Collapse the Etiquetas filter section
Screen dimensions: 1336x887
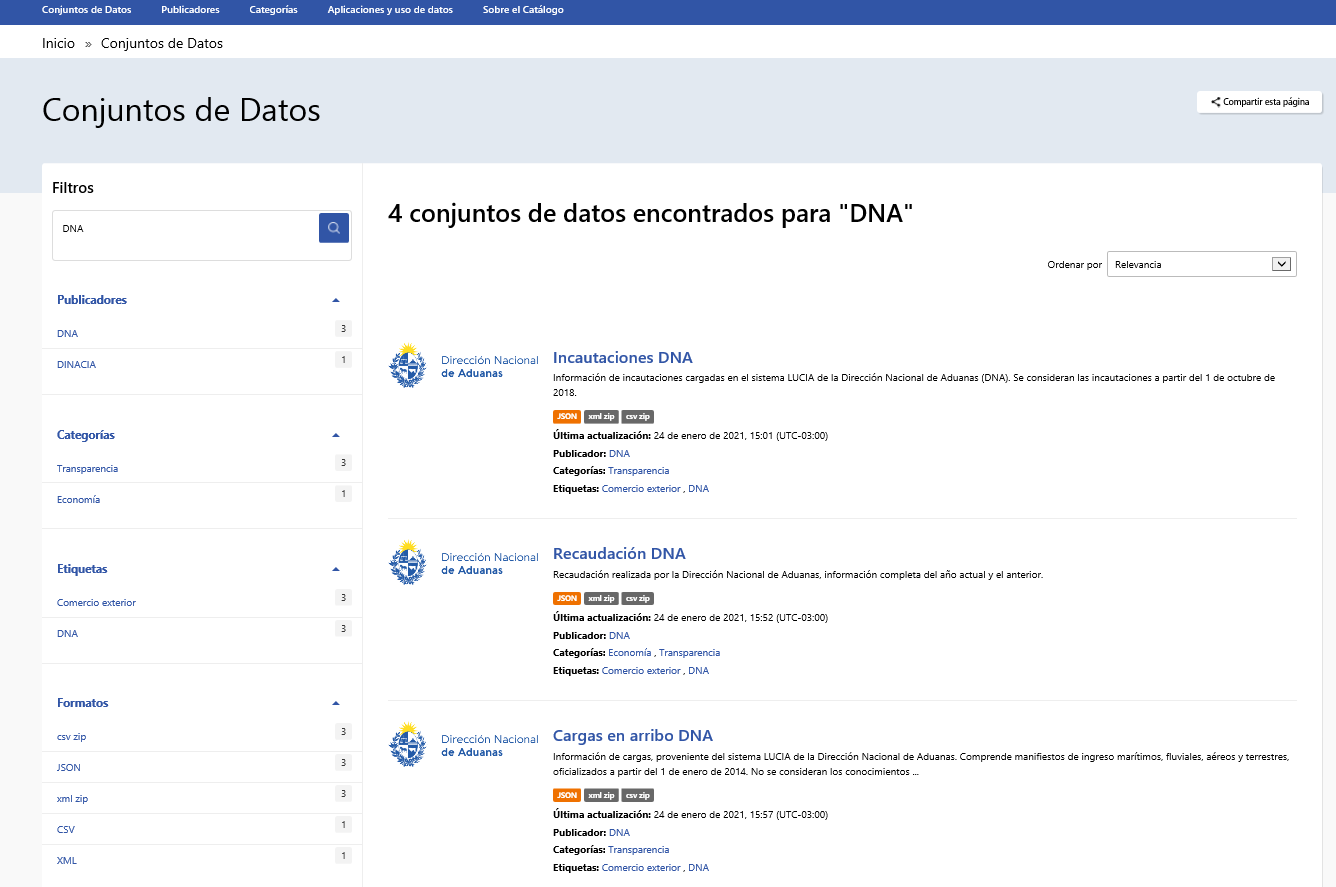click(x=336, y=569)
